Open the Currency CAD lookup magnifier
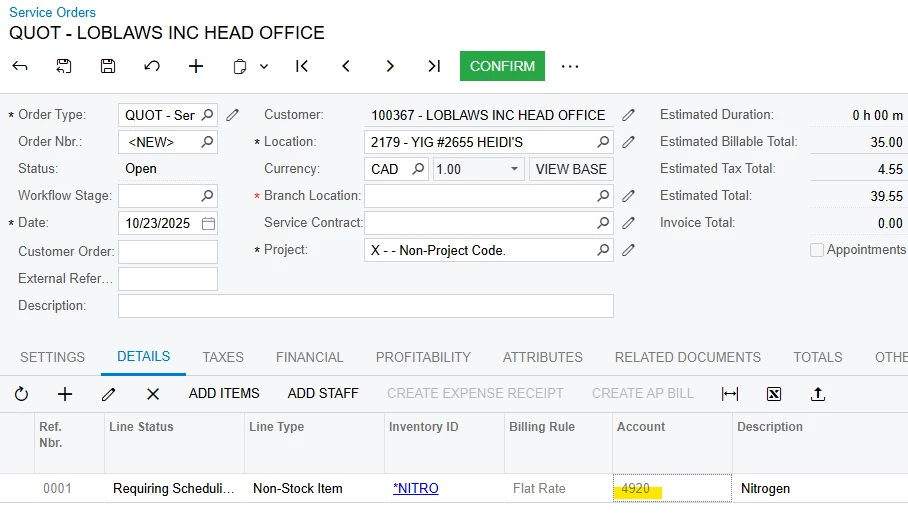Screen dimensions: 908x530 418,169
